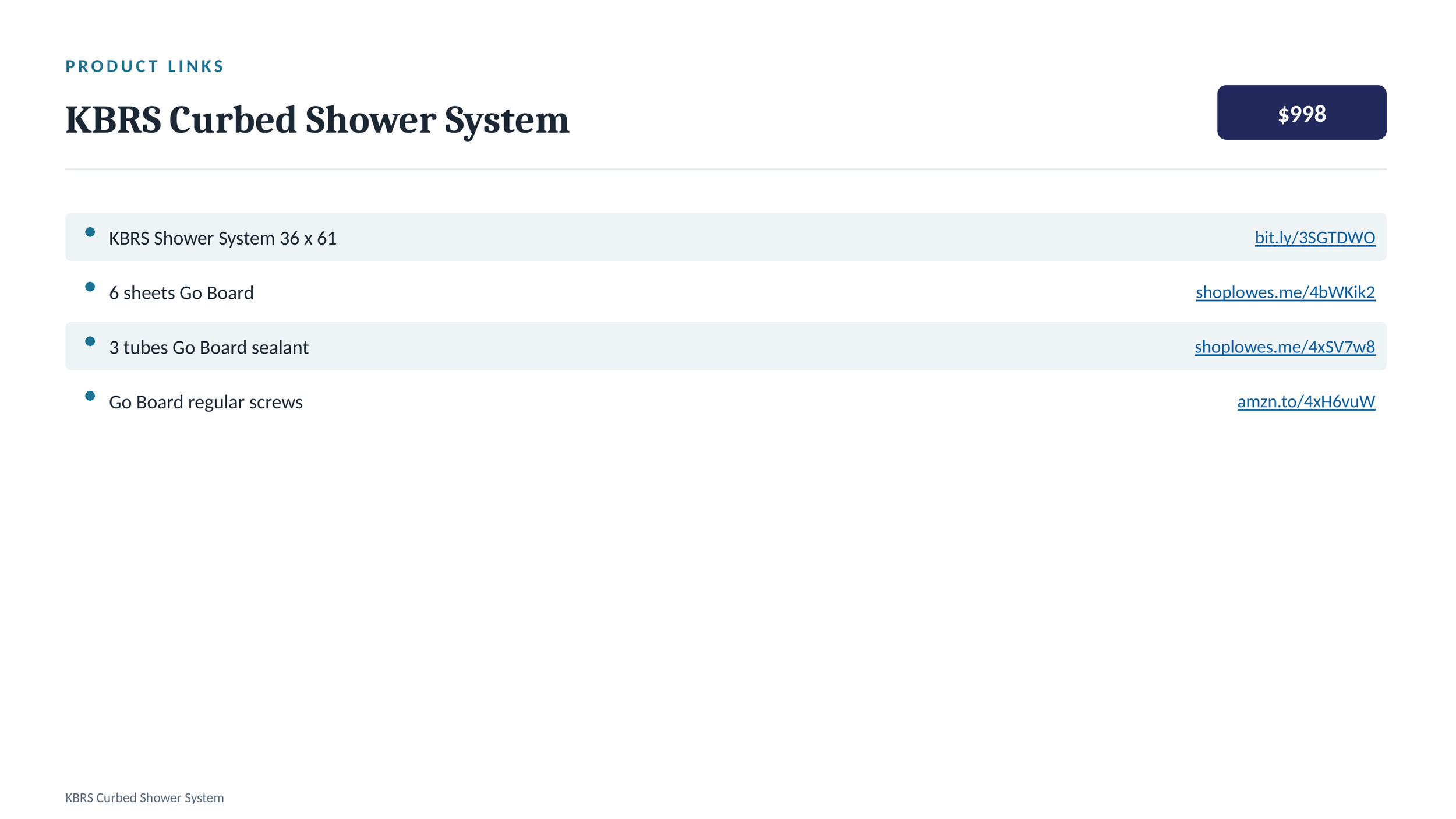Click the footer KBRS Curbed Shower System text
The height and width of the screenshot is (819, 1456).
click(x=144, y=797)
